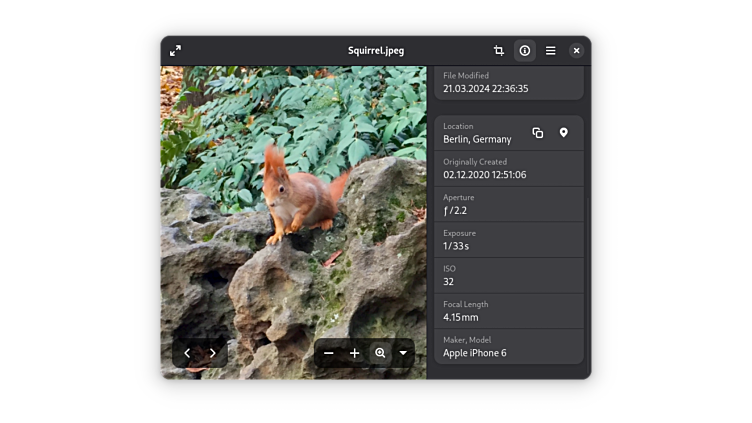
Task: Click the Originally Created date entry
Action: [509, 169]
